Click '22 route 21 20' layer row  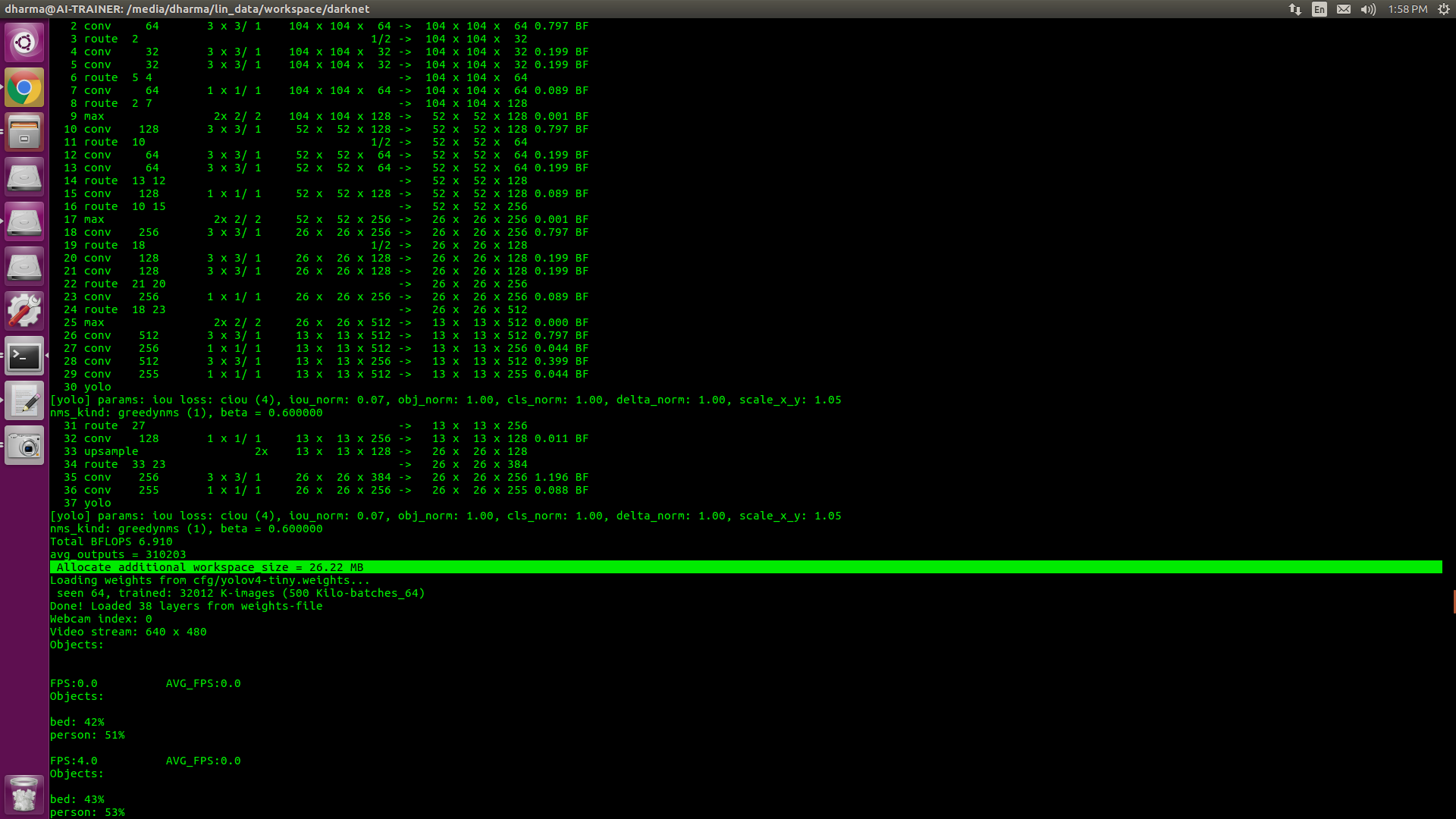coord(296,284)
